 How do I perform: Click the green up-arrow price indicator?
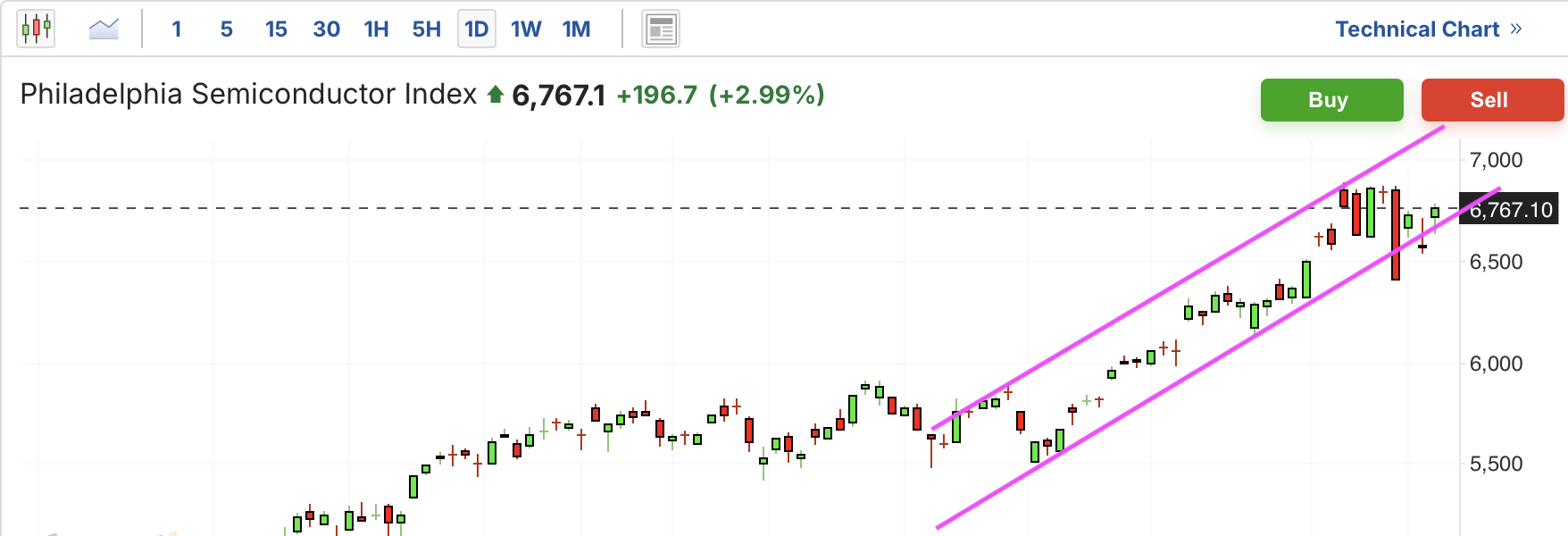point(496,94)
